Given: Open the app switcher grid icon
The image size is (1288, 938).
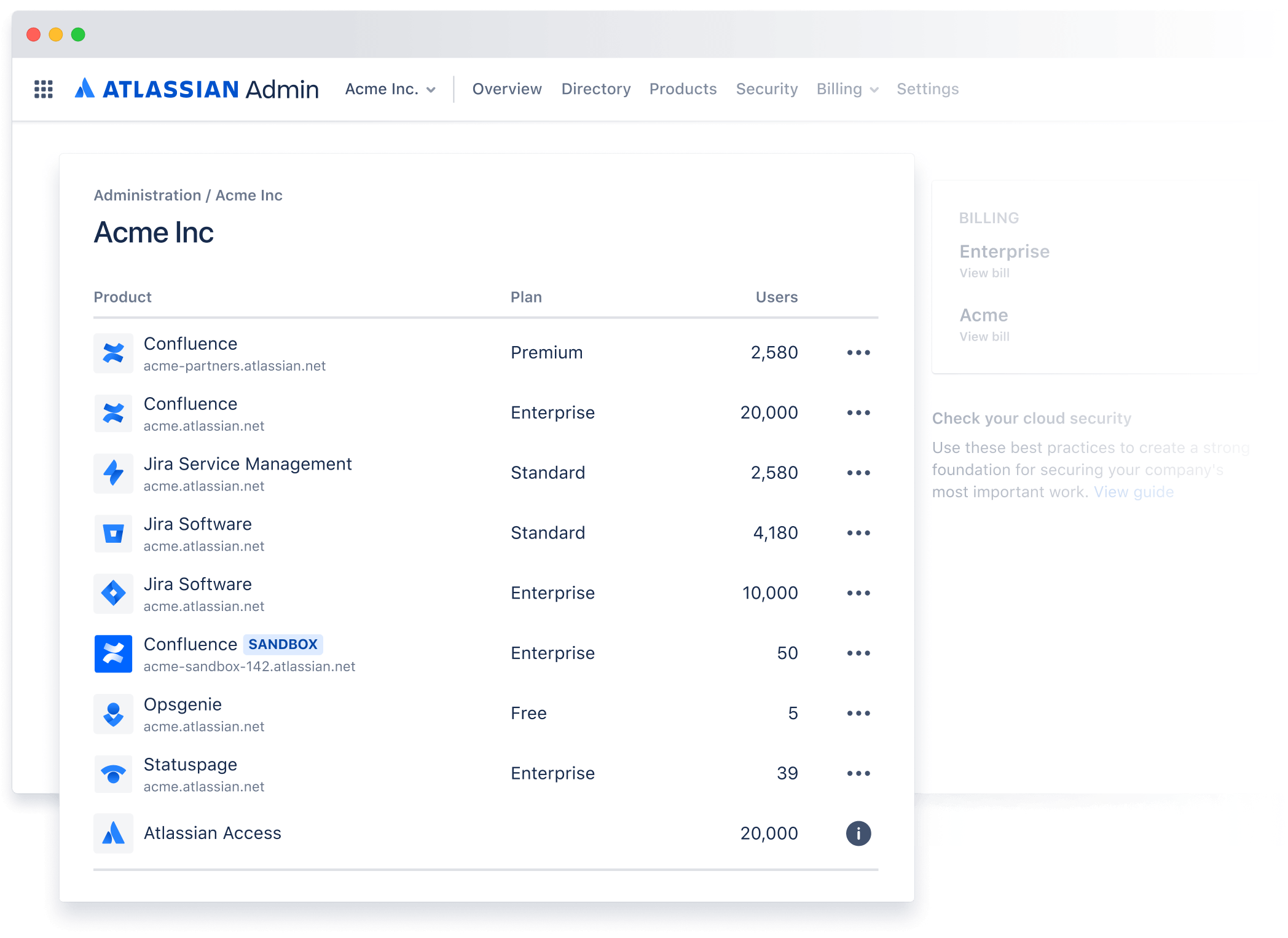Looking at the screenshot, I should pos(43,90).
